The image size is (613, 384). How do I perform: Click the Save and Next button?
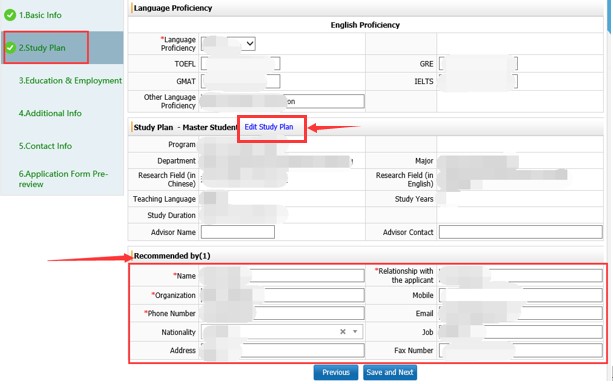click(390, 372)
